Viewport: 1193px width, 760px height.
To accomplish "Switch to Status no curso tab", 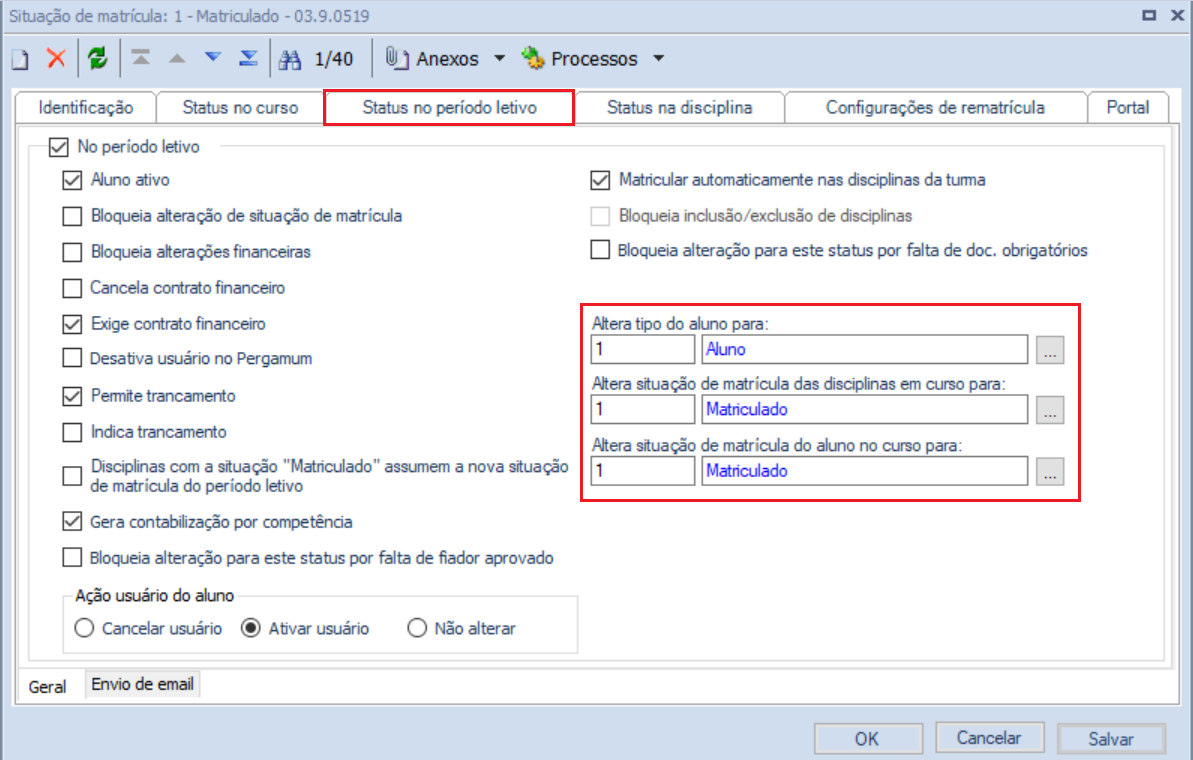I will coord(240,107).
